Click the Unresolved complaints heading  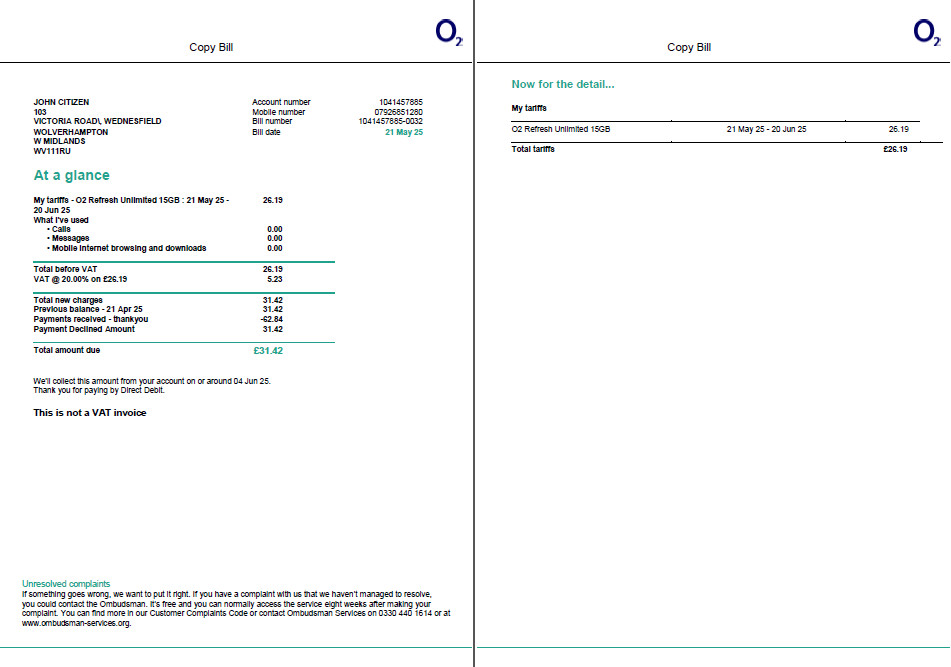click(x=65, y=583)
